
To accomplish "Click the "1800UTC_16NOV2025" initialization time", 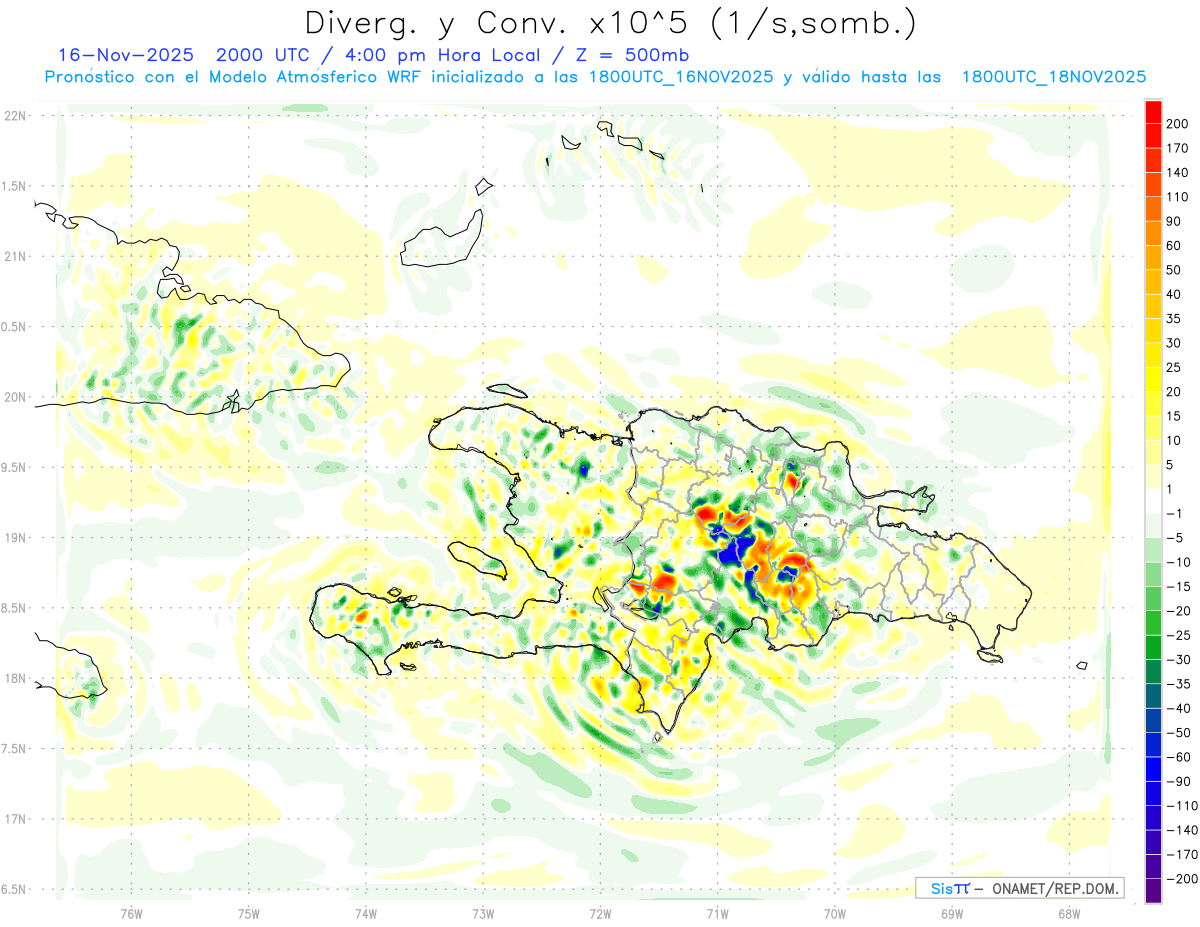I will tap(682, 77).
